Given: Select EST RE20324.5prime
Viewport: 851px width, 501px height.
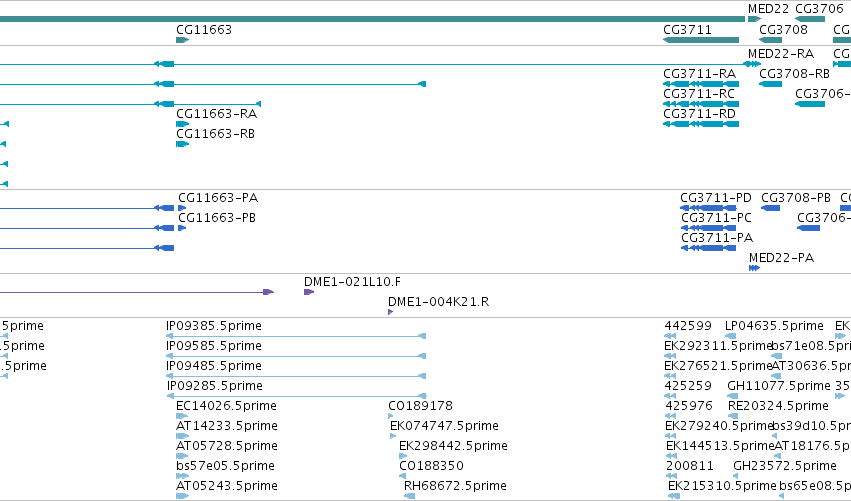Looking at the screenshot, I should tap(778, 406).
